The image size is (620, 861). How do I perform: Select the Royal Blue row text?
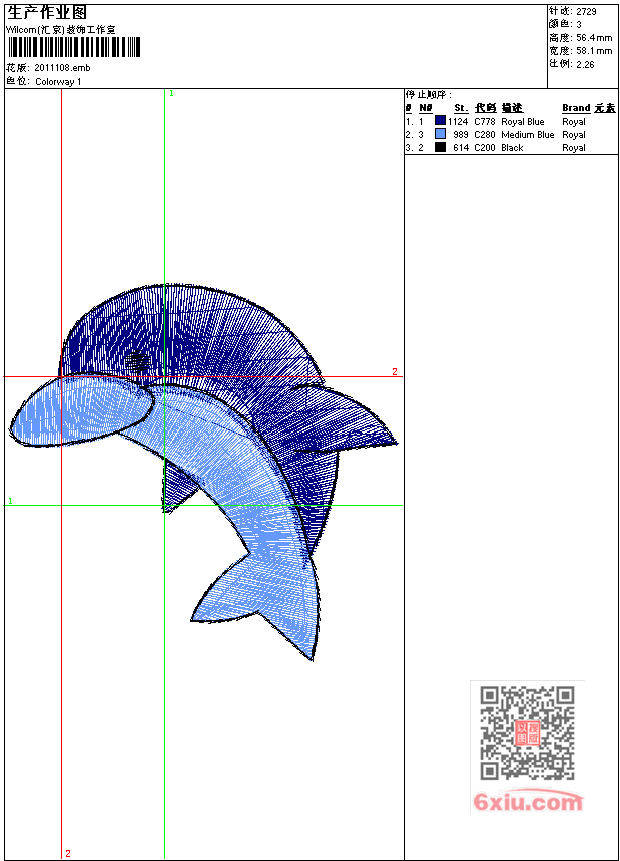[523, 122]
